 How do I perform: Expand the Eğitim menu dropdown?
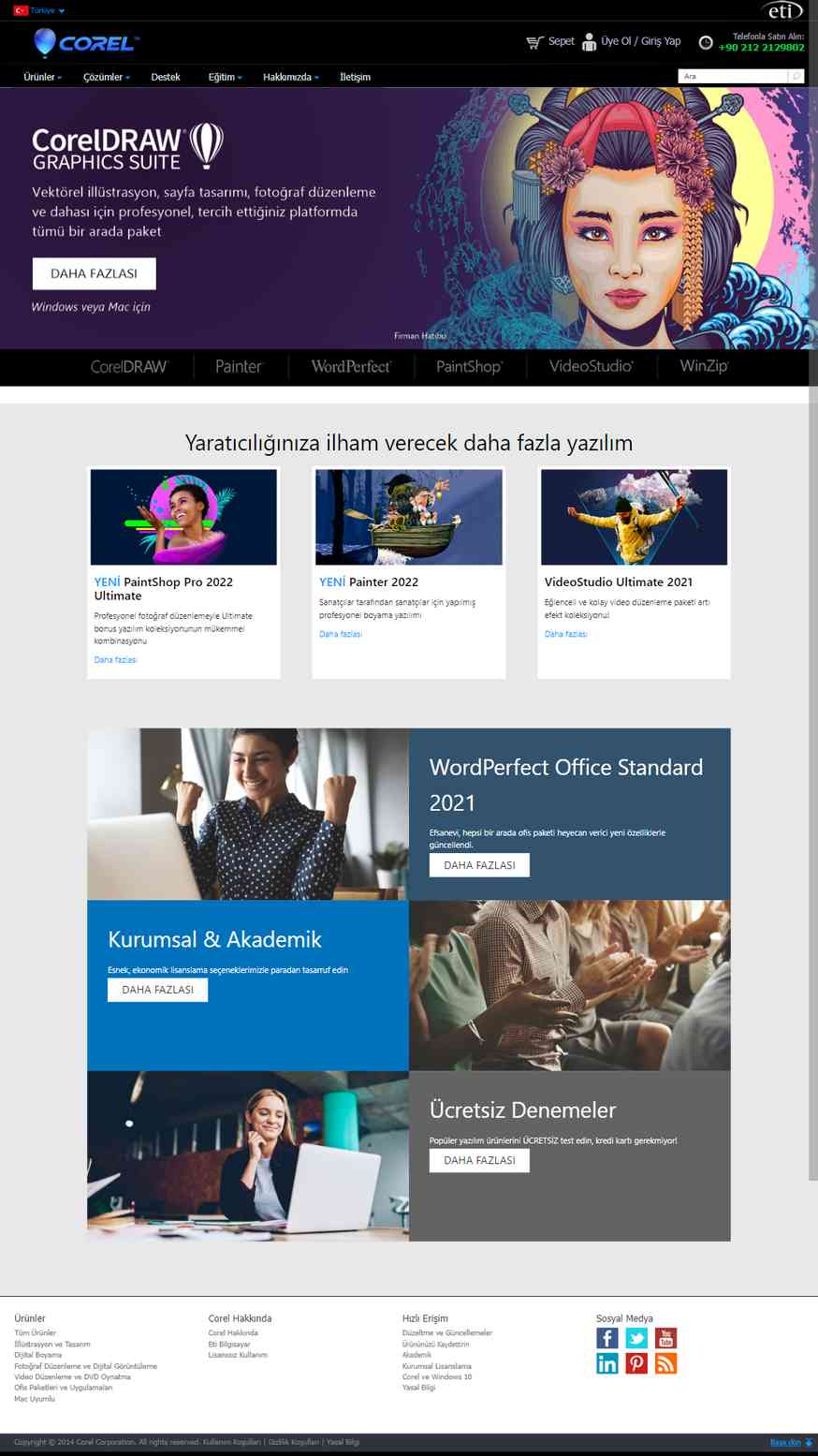point(225,77)
